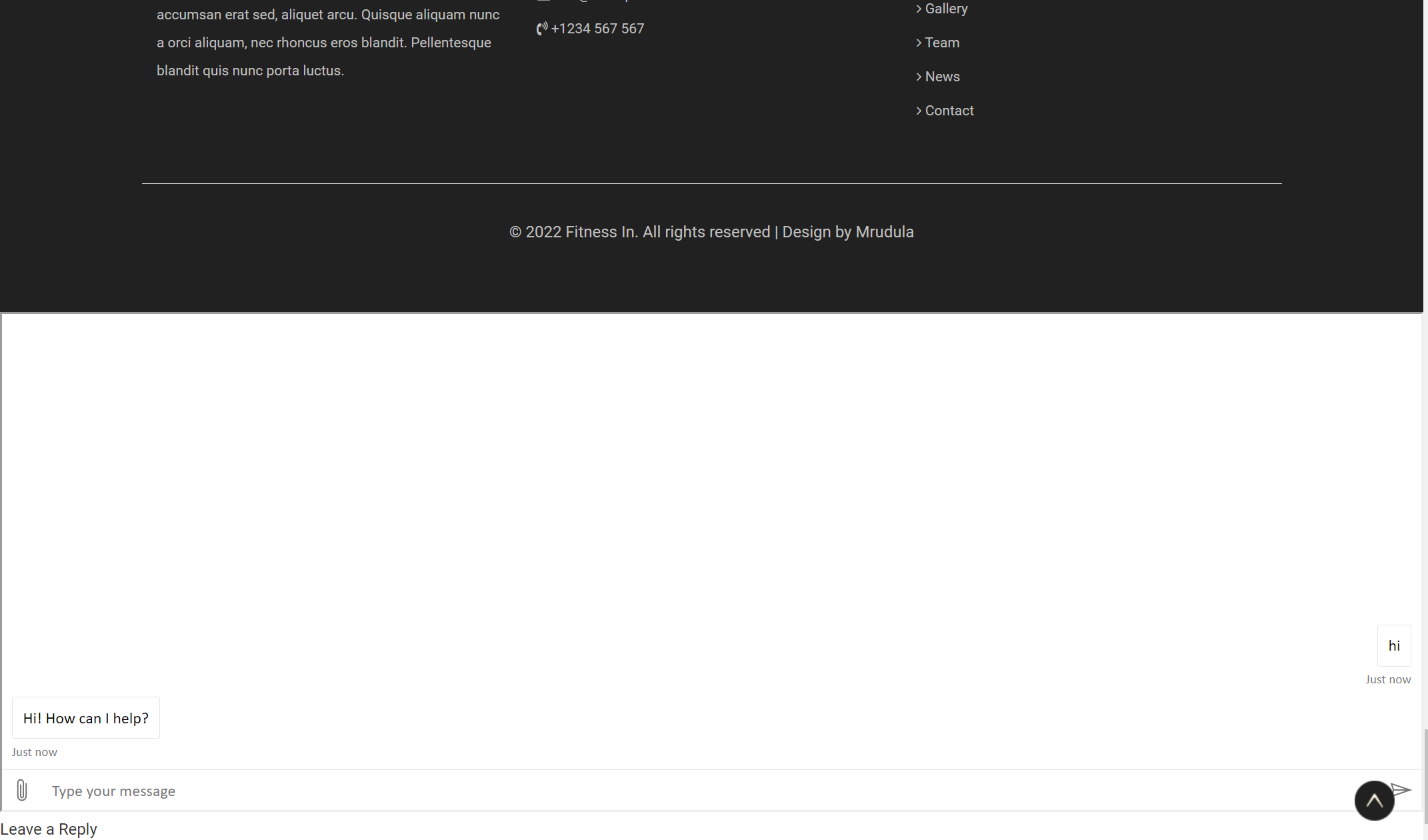1428x840 pixels.
Task: Select the chevron icon before Gallery
Action: [919, 9]
